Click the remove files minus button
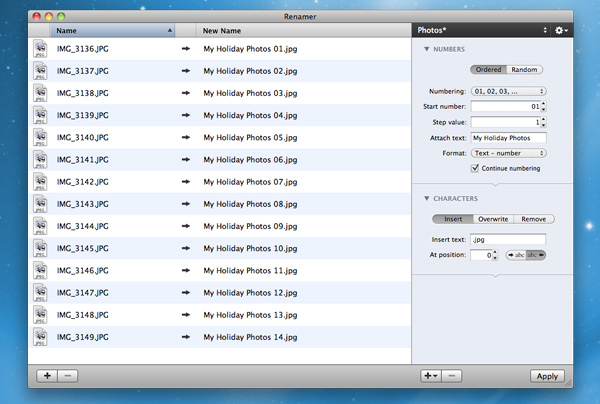 pos(67,376)
